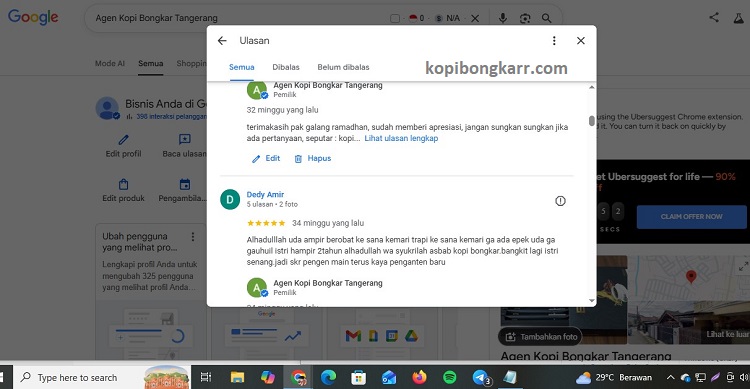Screen dimensions: 750x389
Task: Expand the map with the arrows icon
Action: (x=743, y=266)
